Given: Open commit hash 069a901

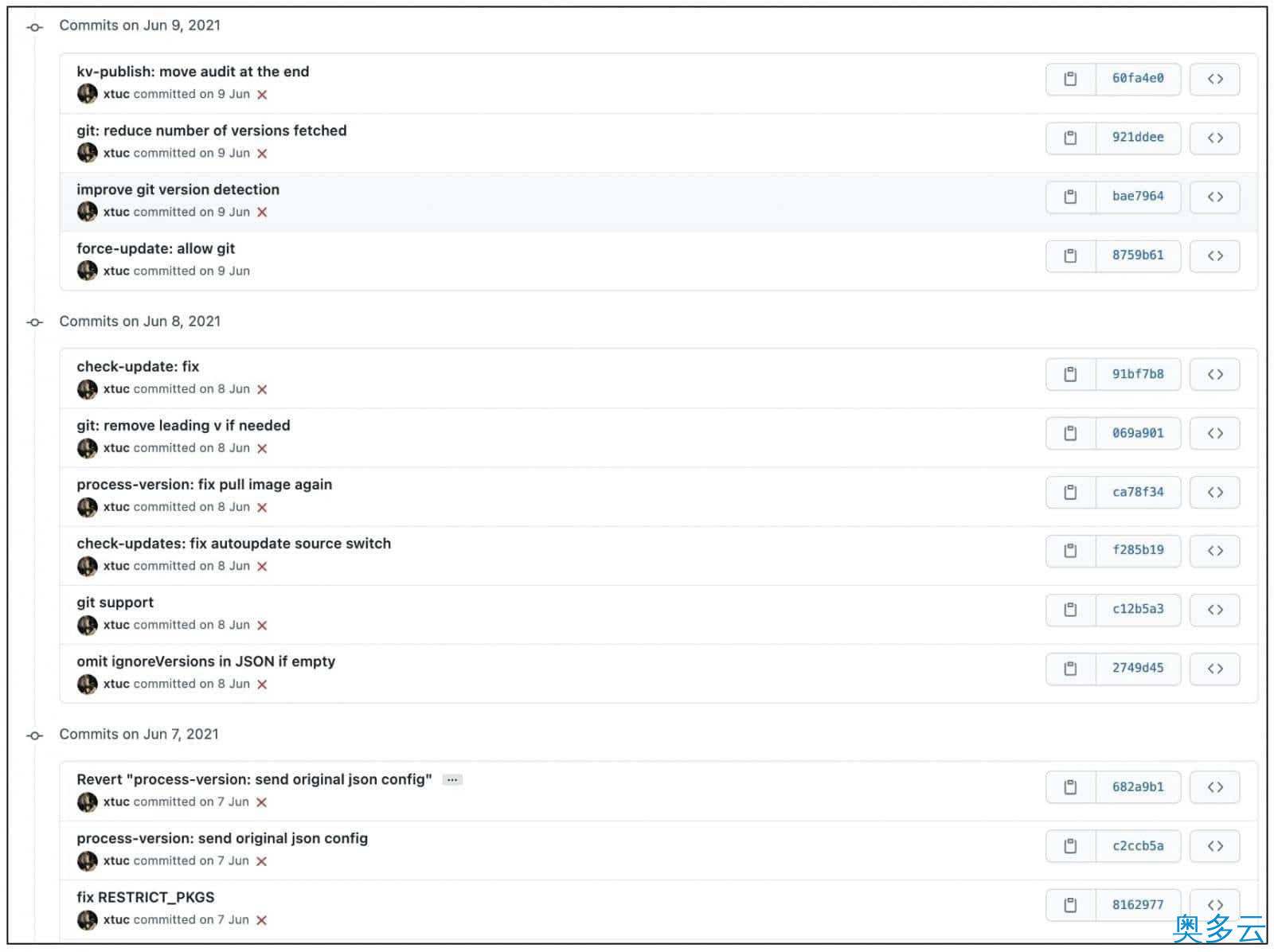Looking at the screenshot, I should click(1137, 433).
